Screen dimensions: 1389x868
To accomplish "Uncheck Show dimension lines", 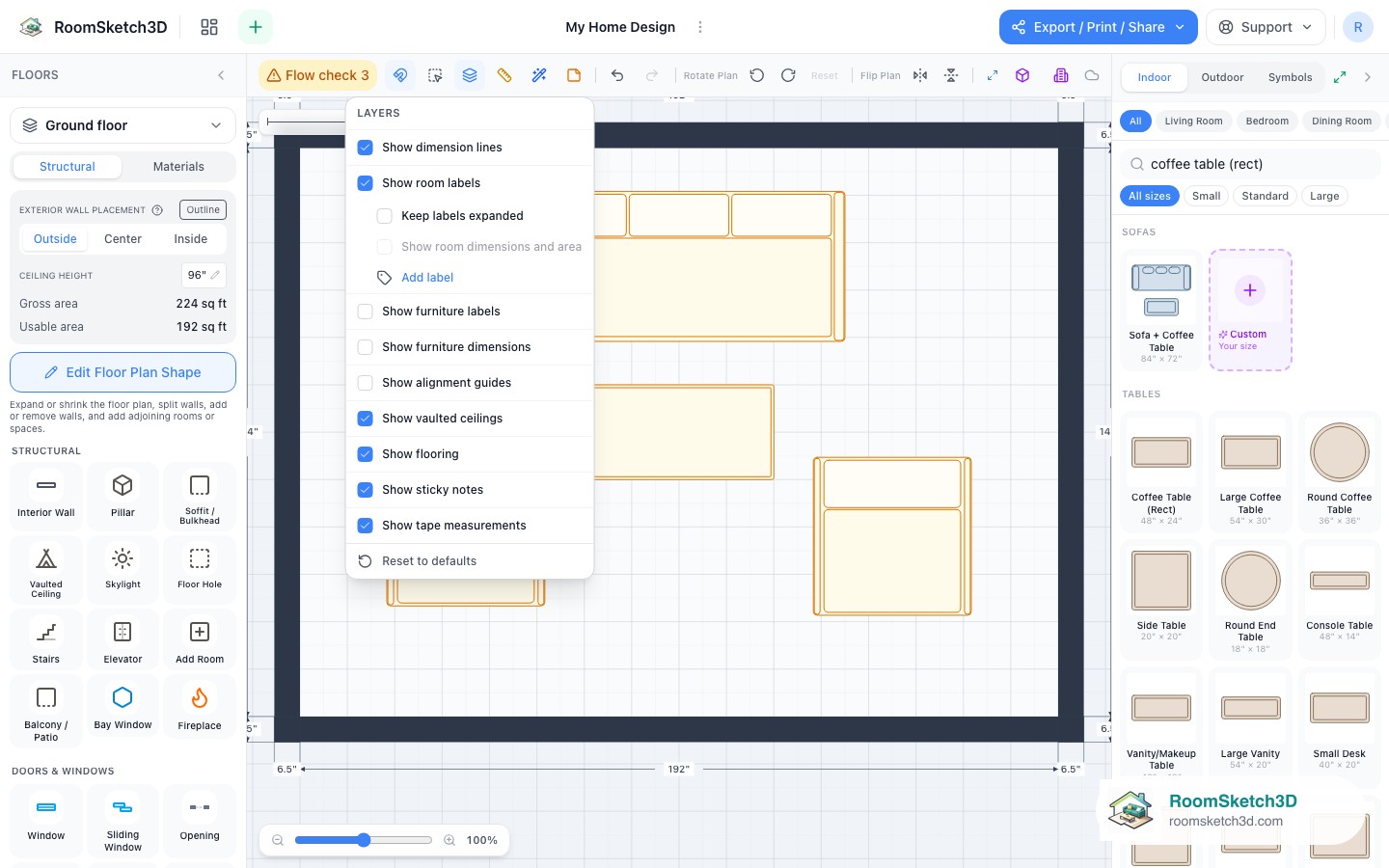I will click(366, 148).
